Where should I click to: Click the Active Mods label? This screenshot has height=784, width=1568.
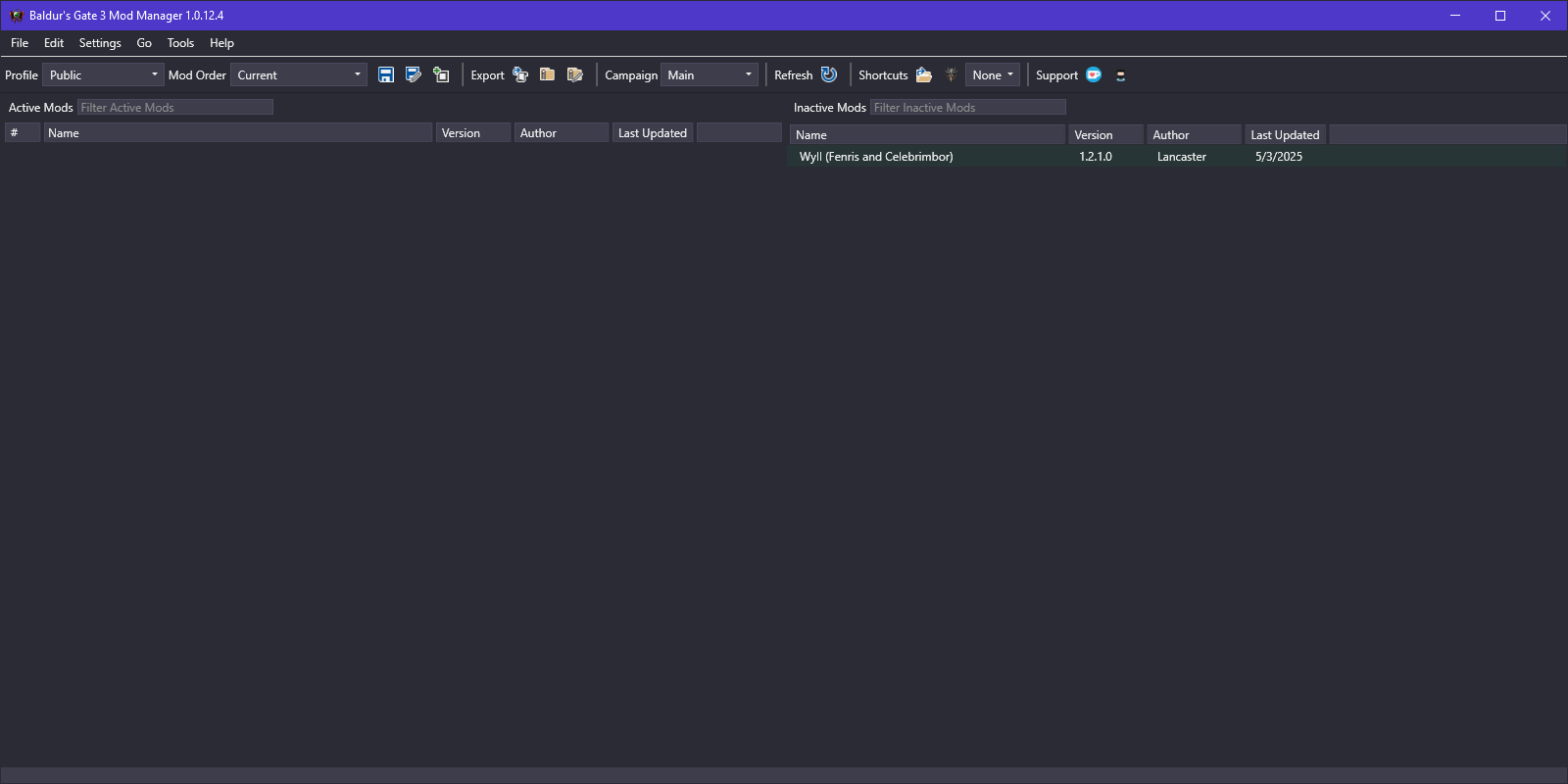[x=41, y=108]
